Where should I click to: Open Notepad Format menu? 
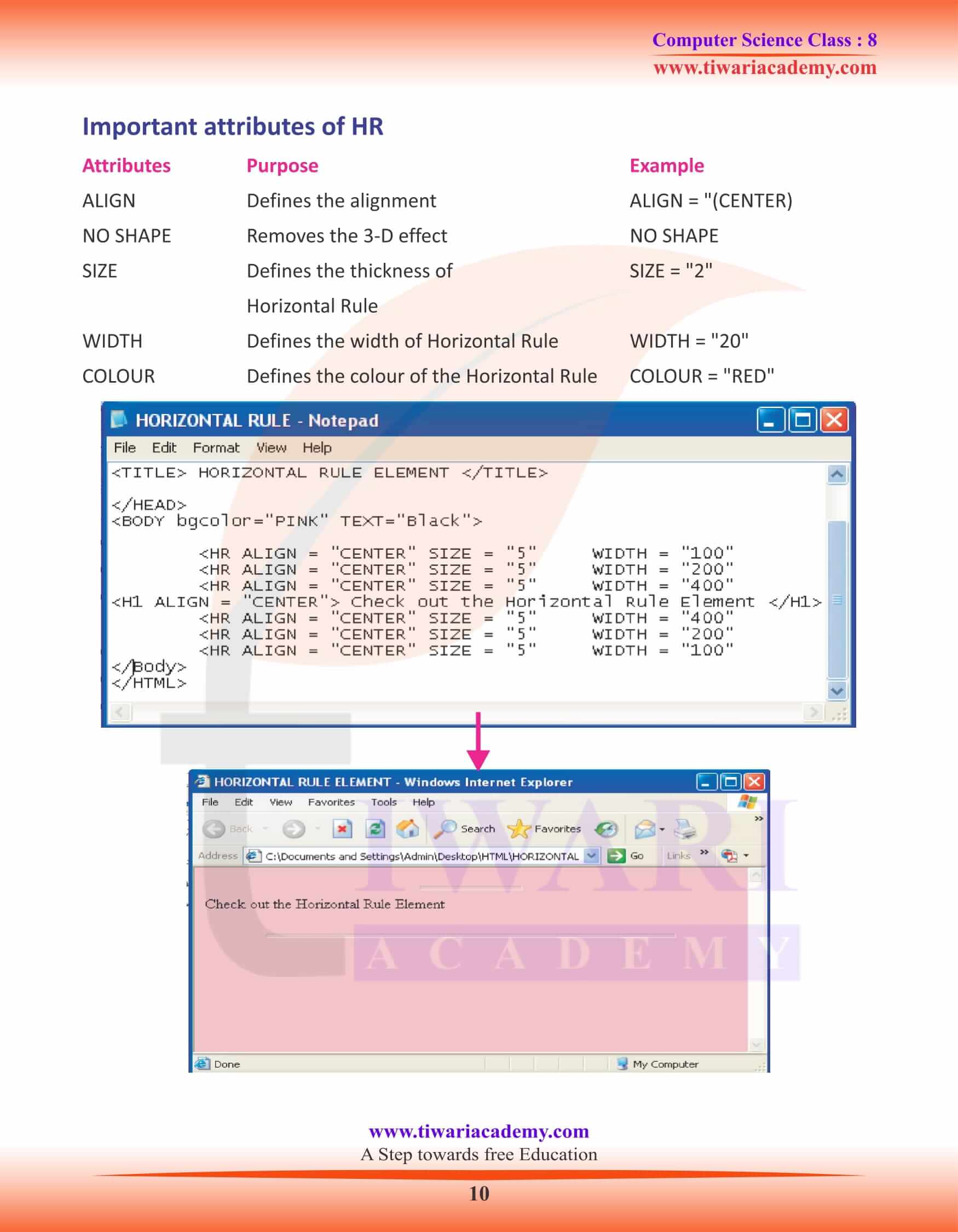click(x=216, y=447)
